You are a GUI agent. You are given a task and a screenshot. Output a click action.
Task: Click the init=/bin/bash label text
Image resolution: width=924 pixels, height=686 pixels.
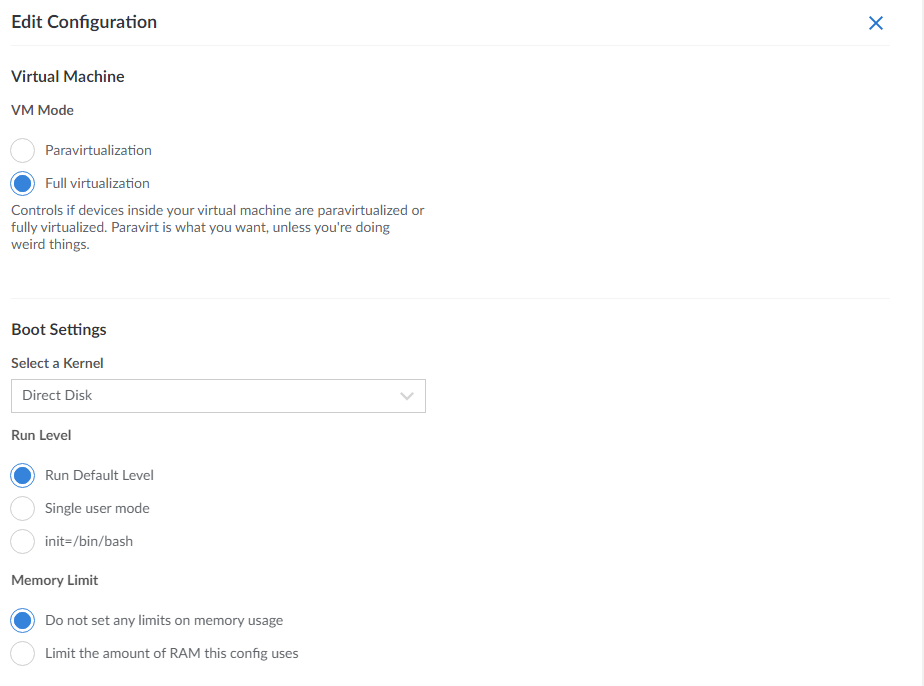89,542
